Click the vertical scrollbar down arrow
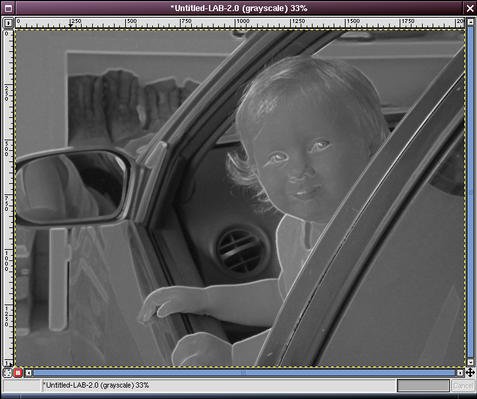This screenshot has width=477, height=399. 470,362
